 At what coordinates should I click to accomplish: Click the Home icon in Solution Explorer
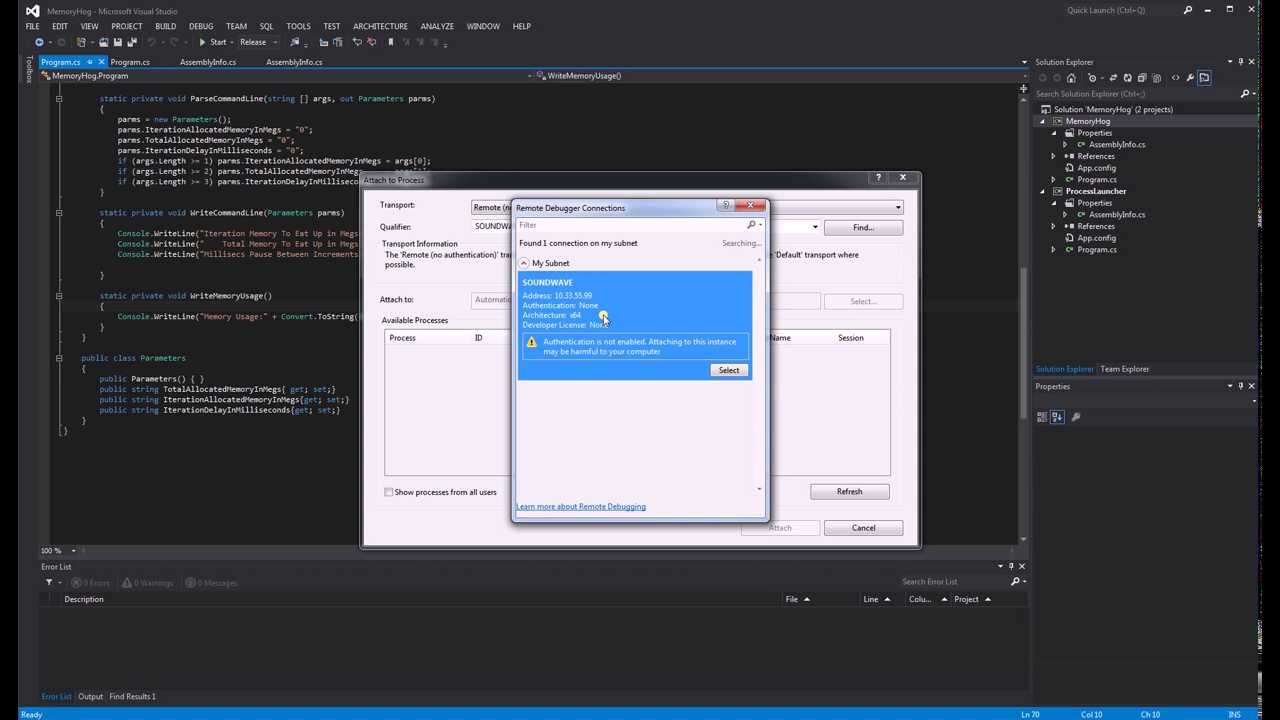[x=1071, y=78]
